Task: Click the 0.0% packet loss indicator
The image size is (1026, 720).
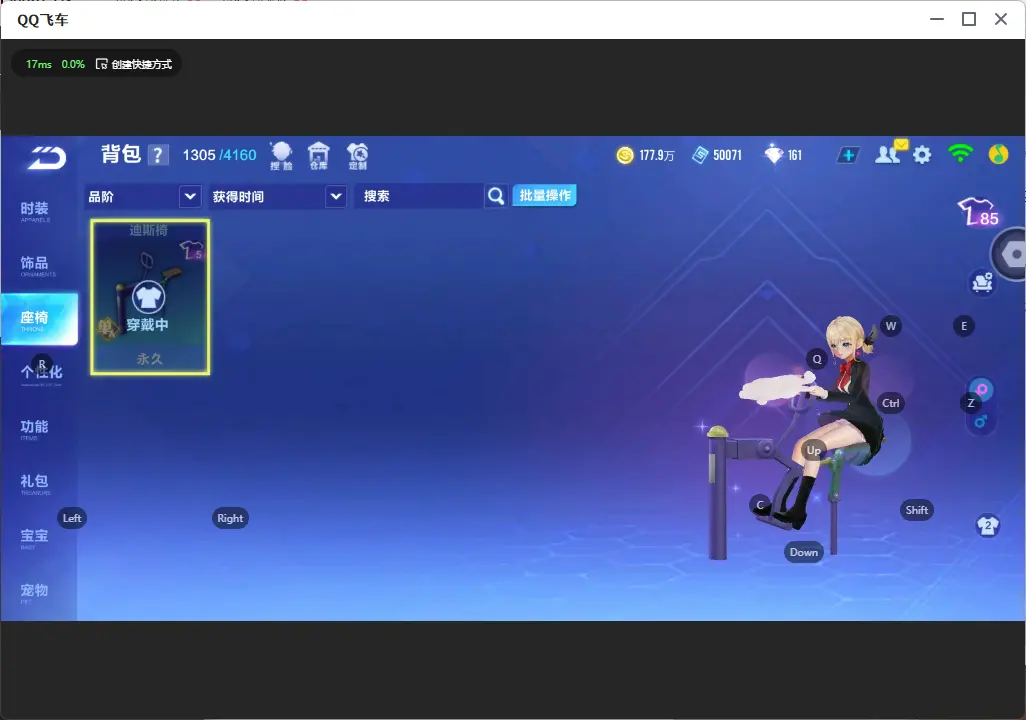Action: (x=73, y=64)
